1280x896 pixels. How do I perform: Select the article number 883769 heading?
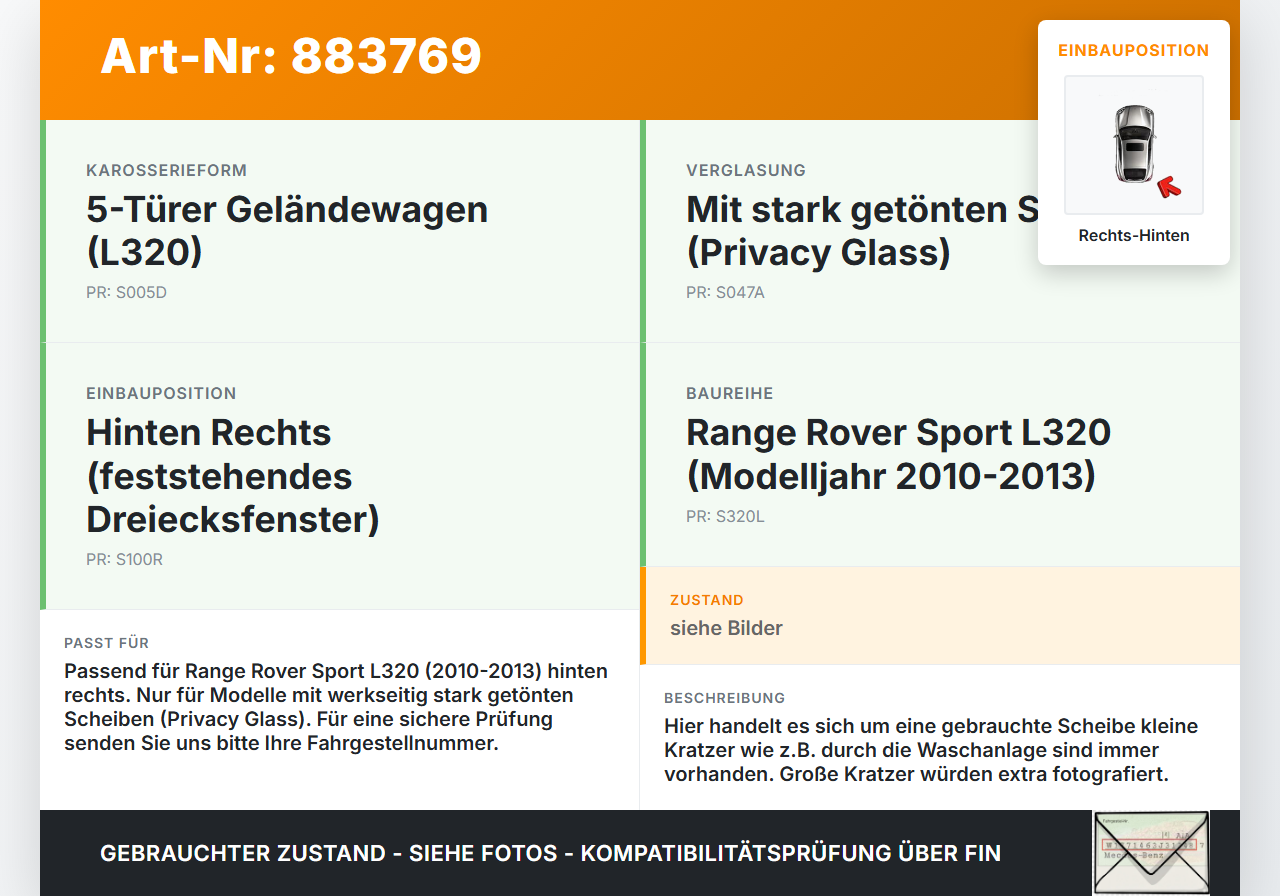point(291,56)
